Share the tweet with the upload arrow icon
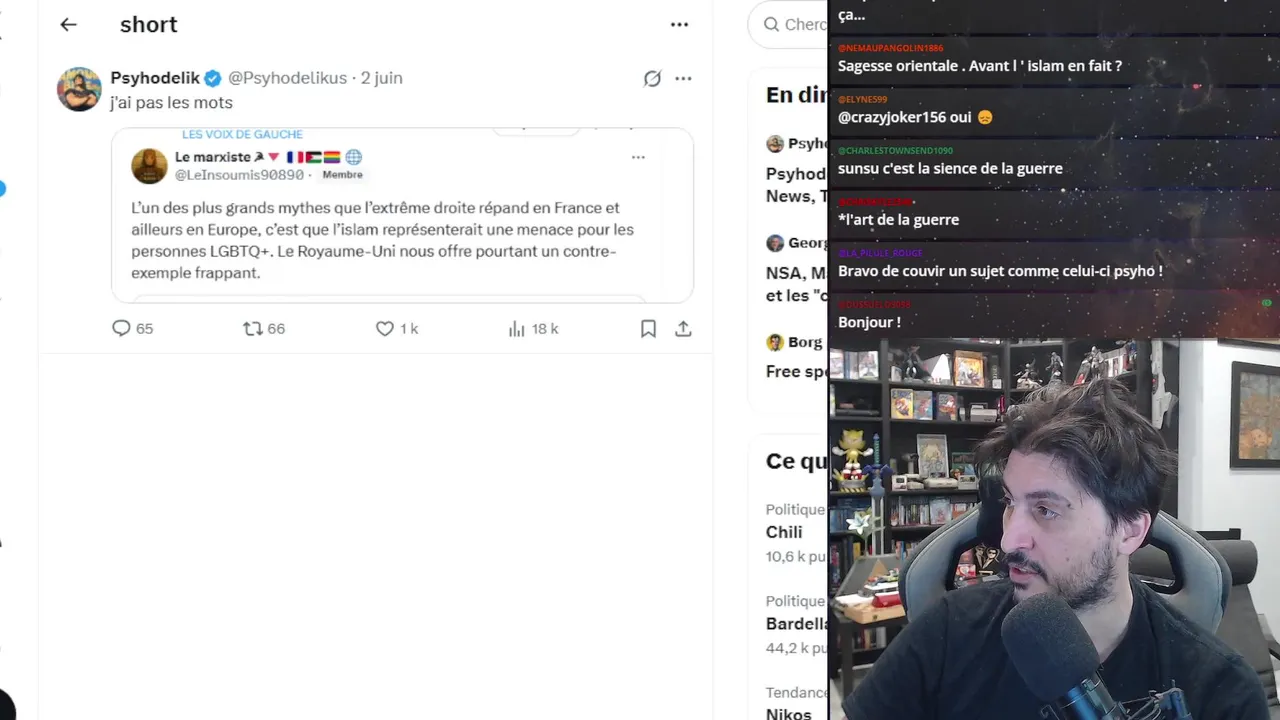1280x720 pixels. pyautogui.click(x=683, y=328)
